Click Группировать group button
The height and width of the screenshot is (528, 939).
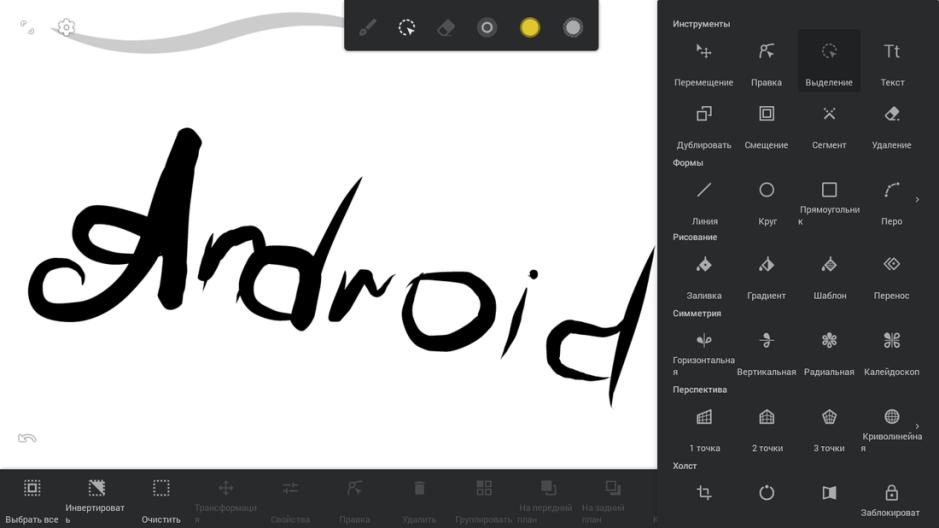point(483,500)
